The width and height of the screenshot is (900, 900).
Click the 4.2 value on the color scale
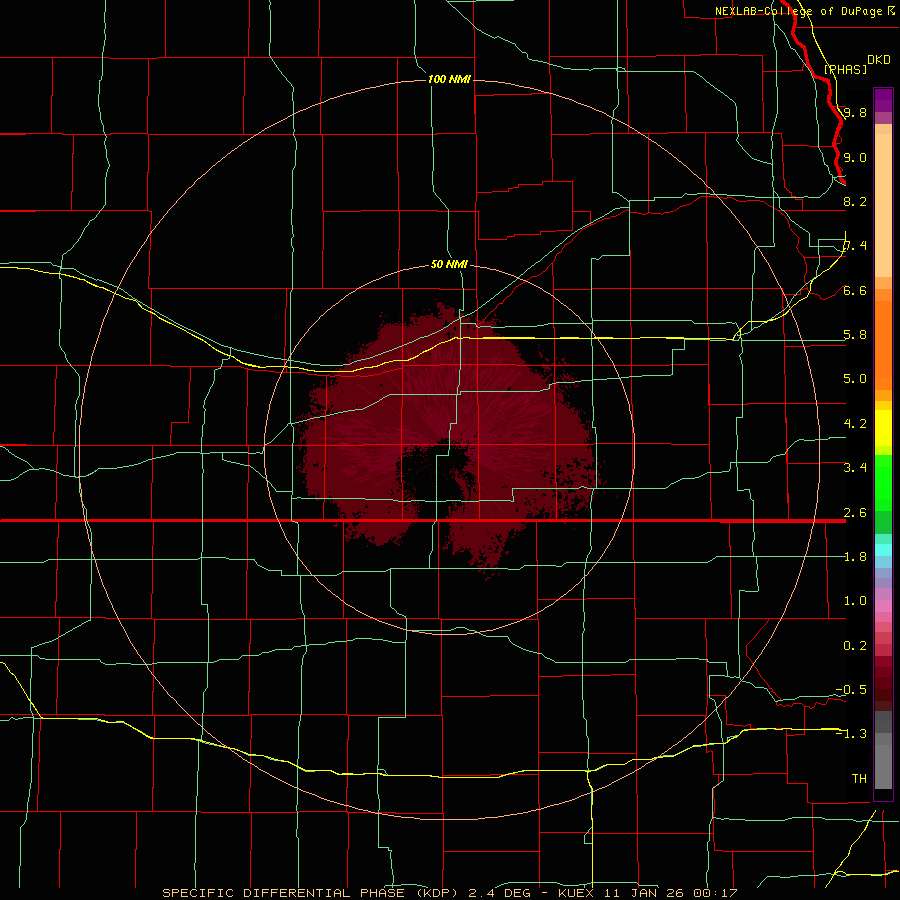tap(855, 424)
